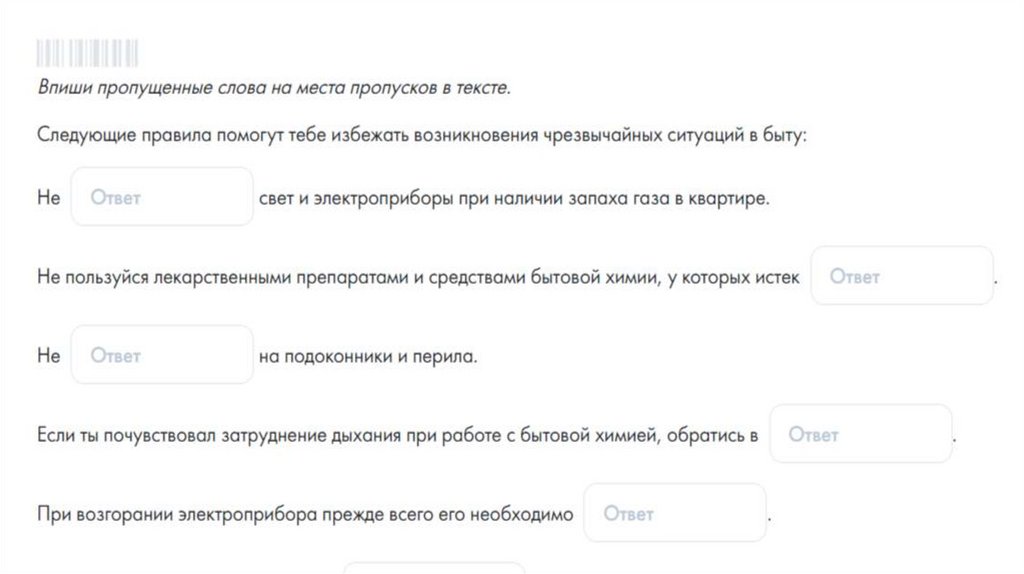Click the answer field before "свет и электроприборы"

162,197
